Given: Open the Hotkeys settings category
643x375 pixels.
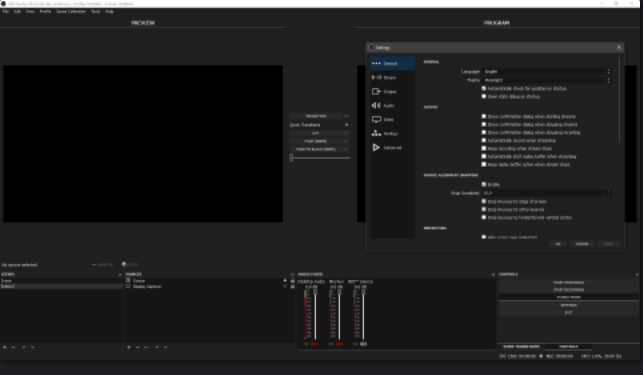Looking at the screenshot, I should (392, 133).
